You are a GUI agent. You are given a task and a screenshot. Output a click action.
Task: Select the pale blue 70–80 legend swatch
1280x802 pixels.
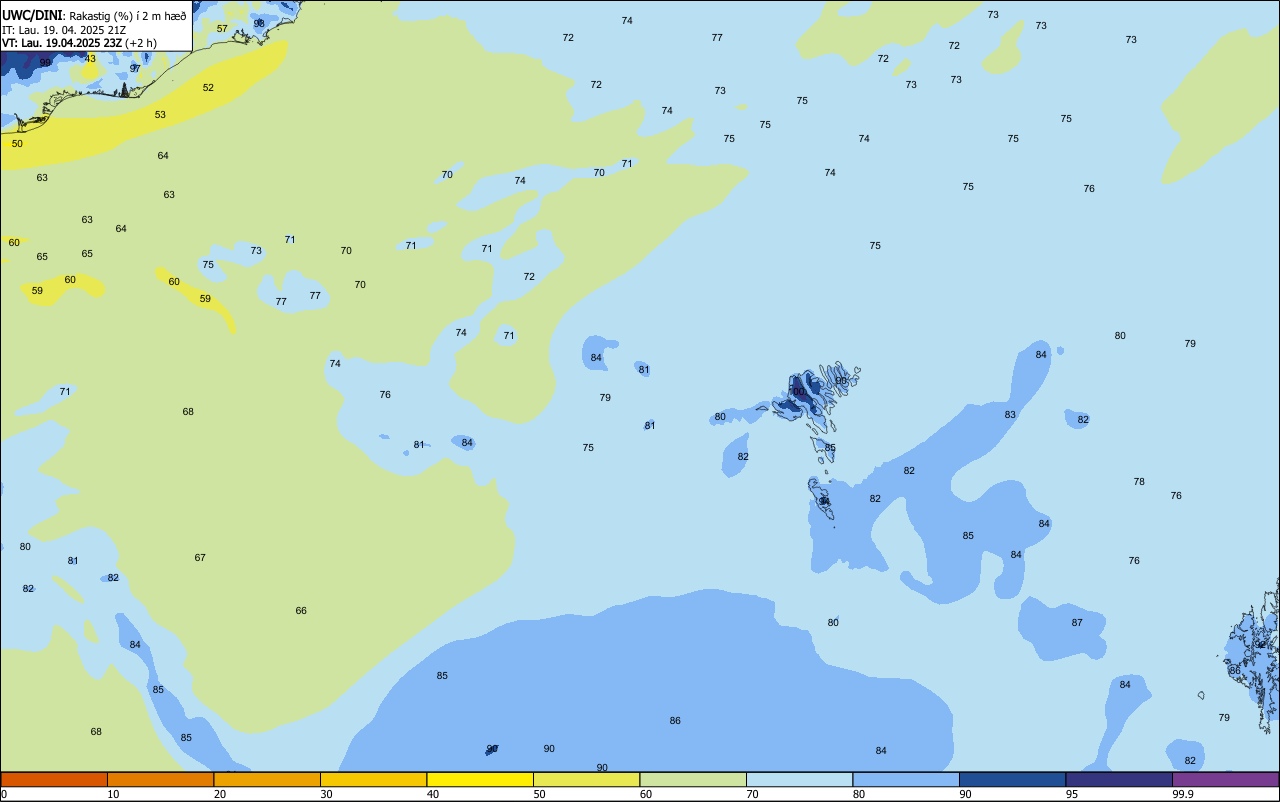click(x=799, y=779)
